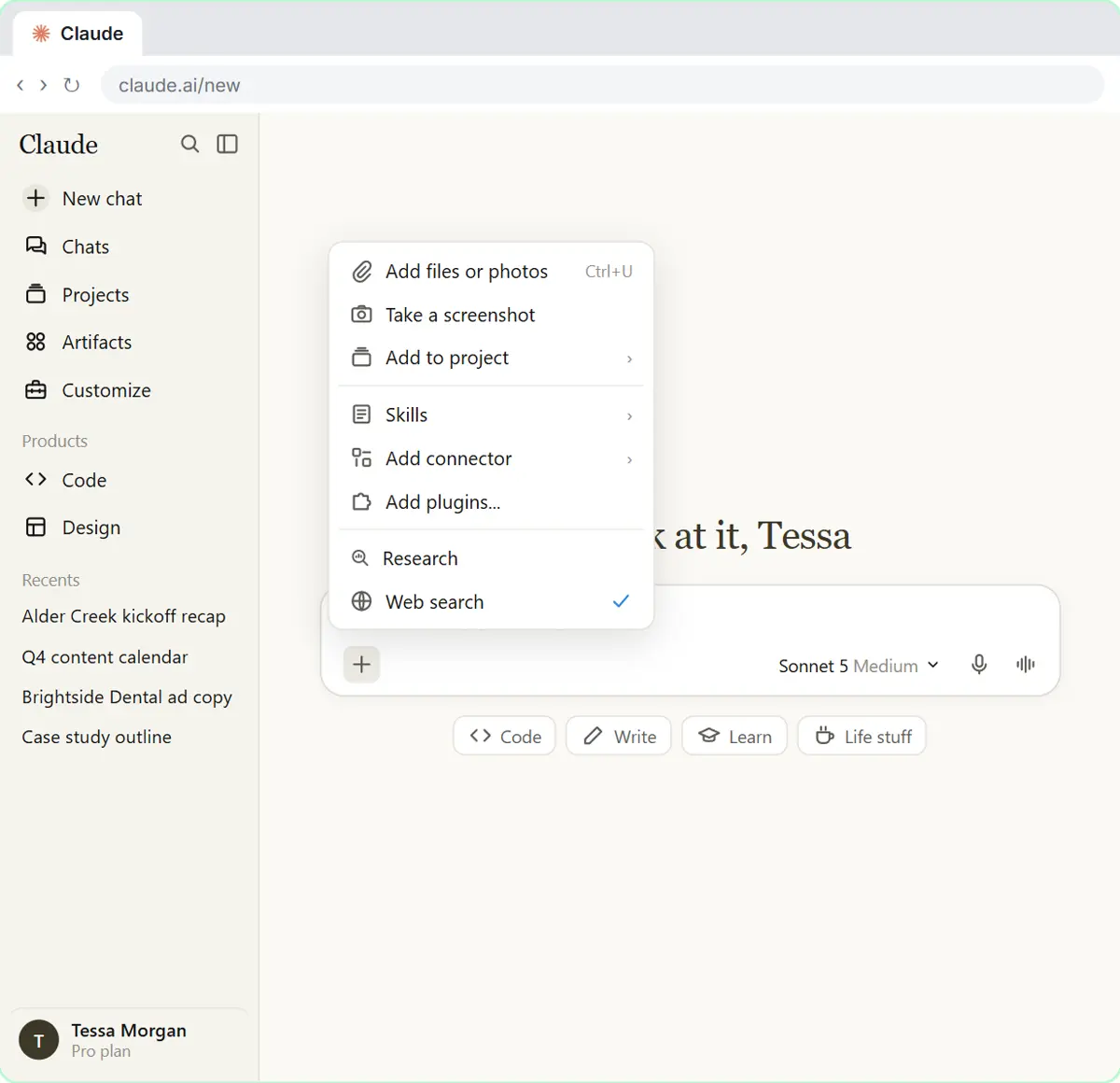The height and width of the screenshot is (1083, 1120).
Task: Click the Customize briefcase icon
Action: pyautogui.click(x=35, y=390)
